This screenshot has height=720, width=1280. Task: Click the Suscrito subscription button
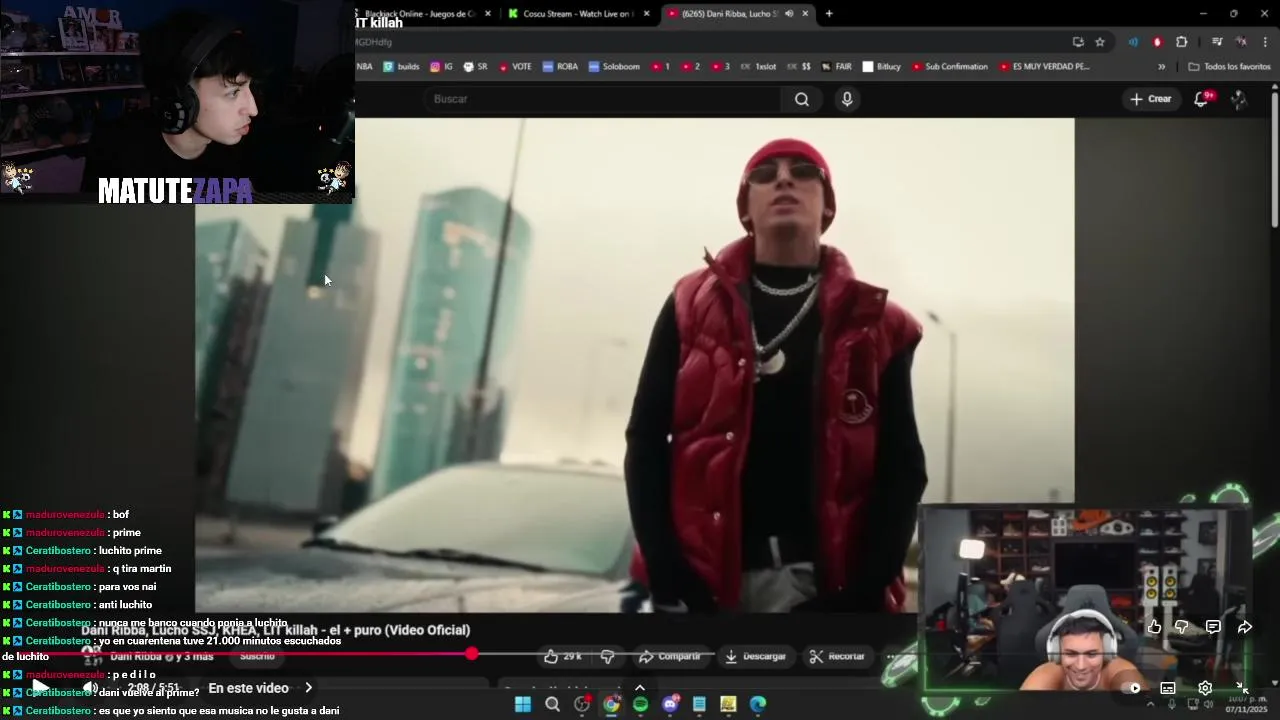coord(257,656)
